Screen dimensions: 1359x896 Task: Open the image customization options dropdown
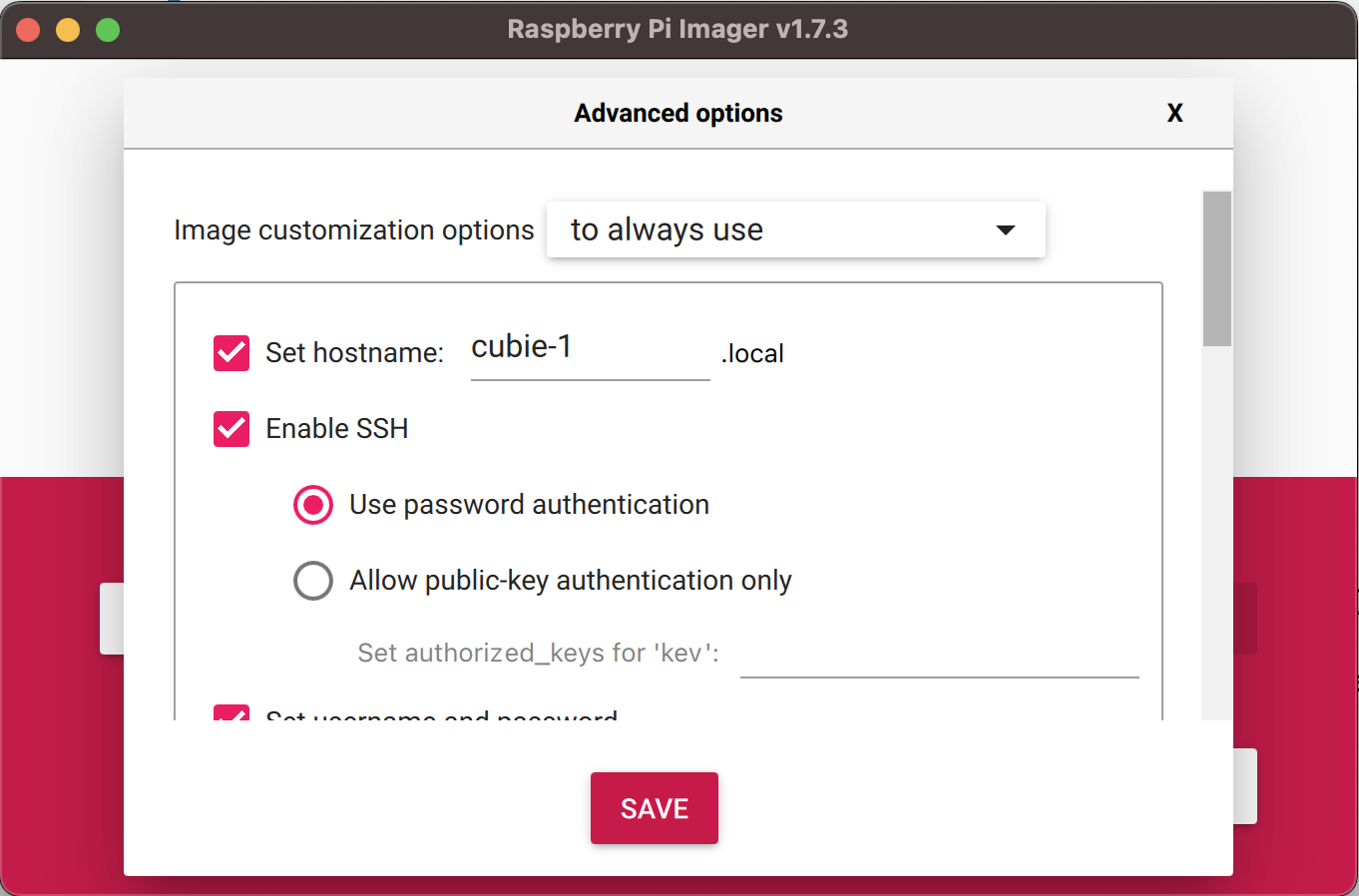pyautogui.click(x=795, y=229)
